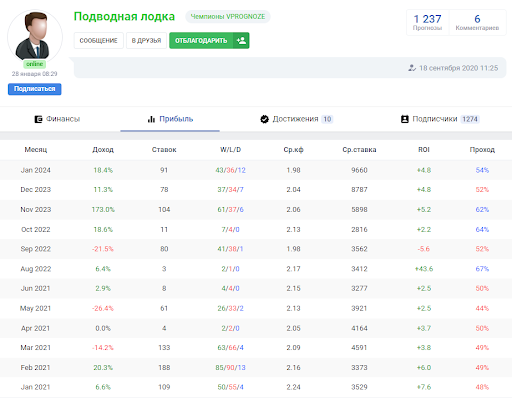Open the 6 Комментариев counter

(x=477, y=22)
